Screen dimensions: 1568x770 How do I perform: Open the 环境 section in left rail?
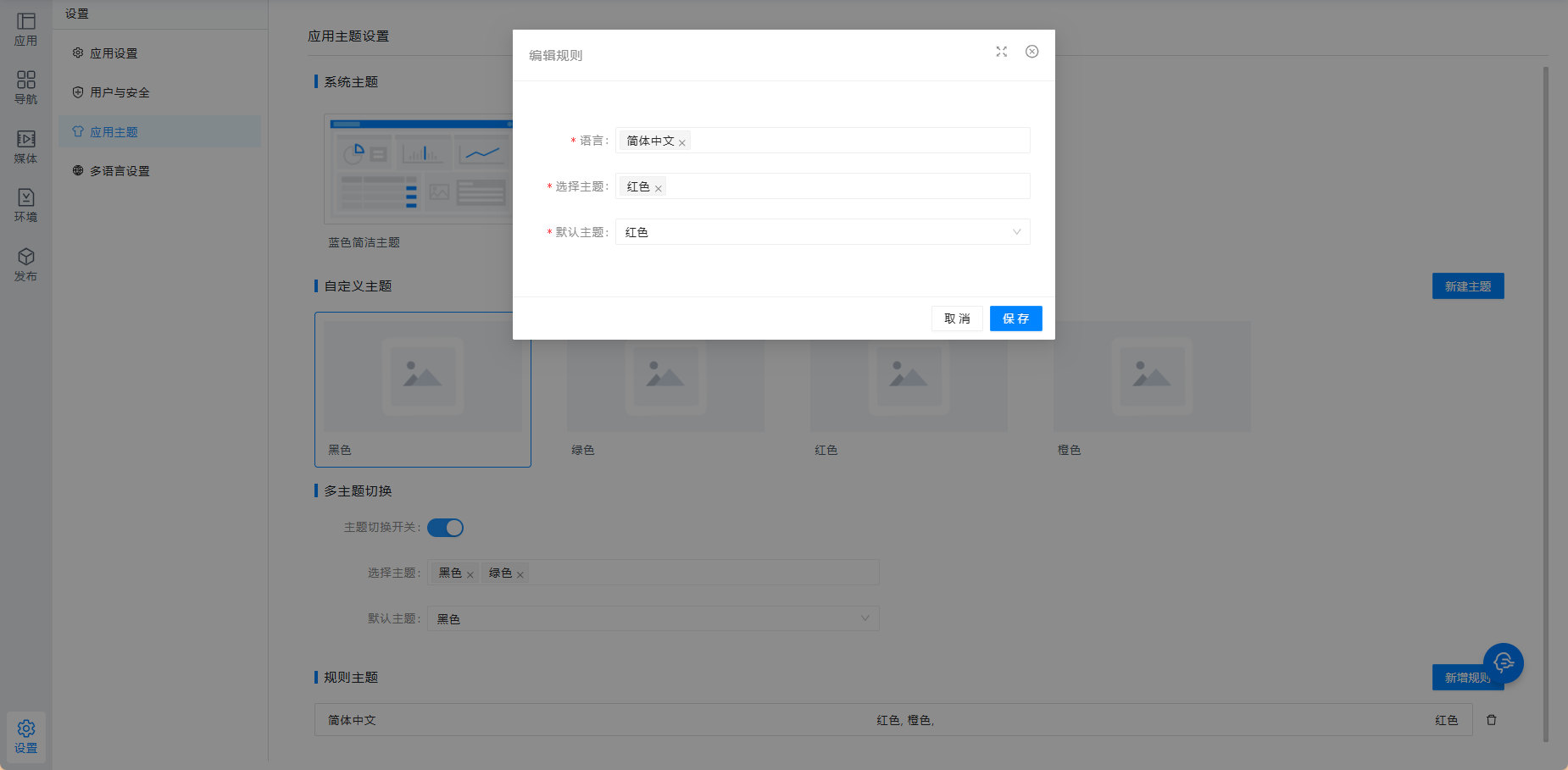tap(25, 206)
